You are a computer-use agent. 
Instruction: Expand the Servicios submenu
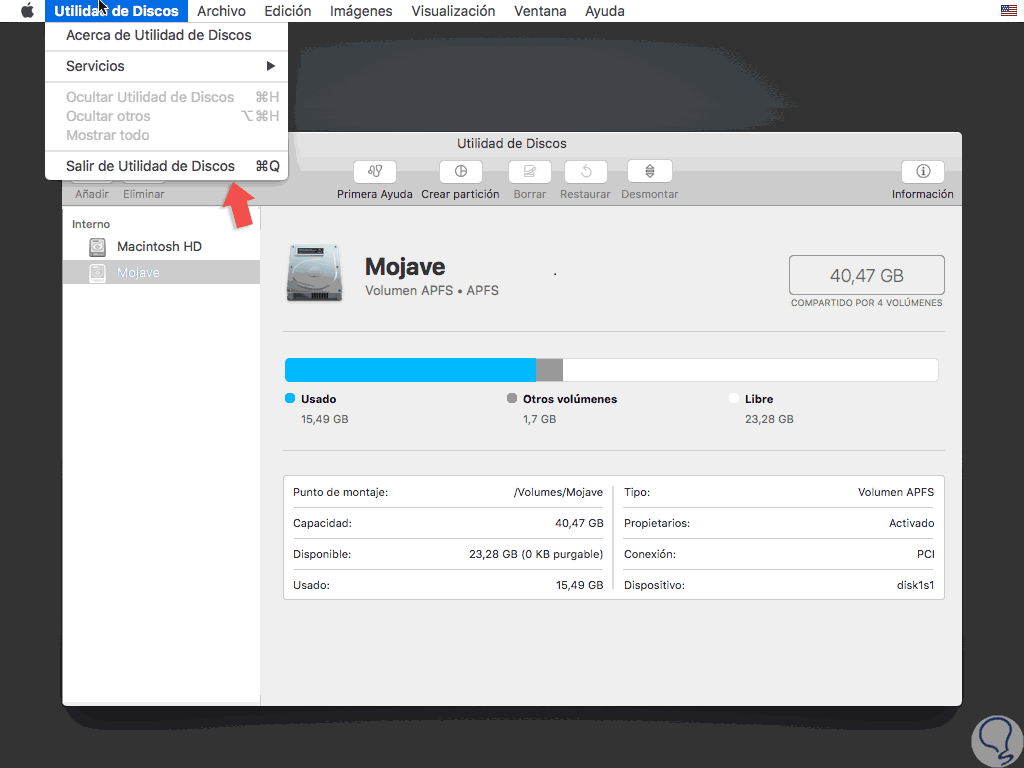click(x=167, y=66)
